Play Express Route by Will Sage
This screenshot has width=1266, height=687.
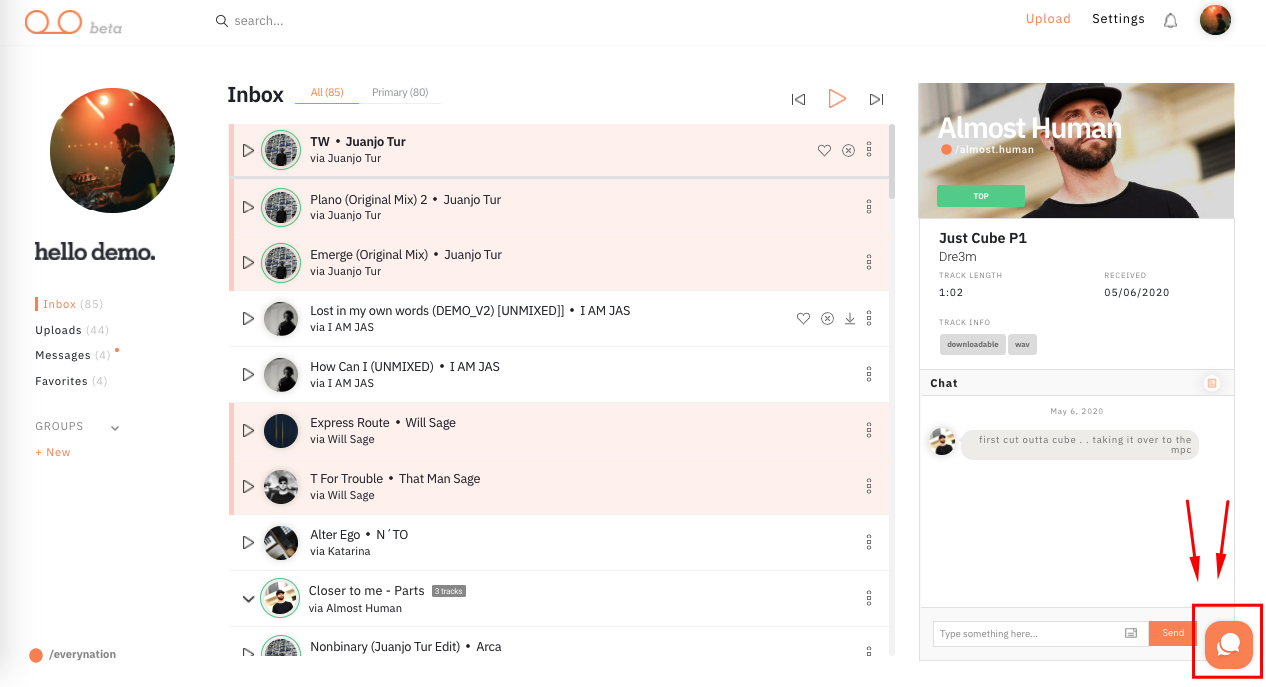click(x=248, y=431)
